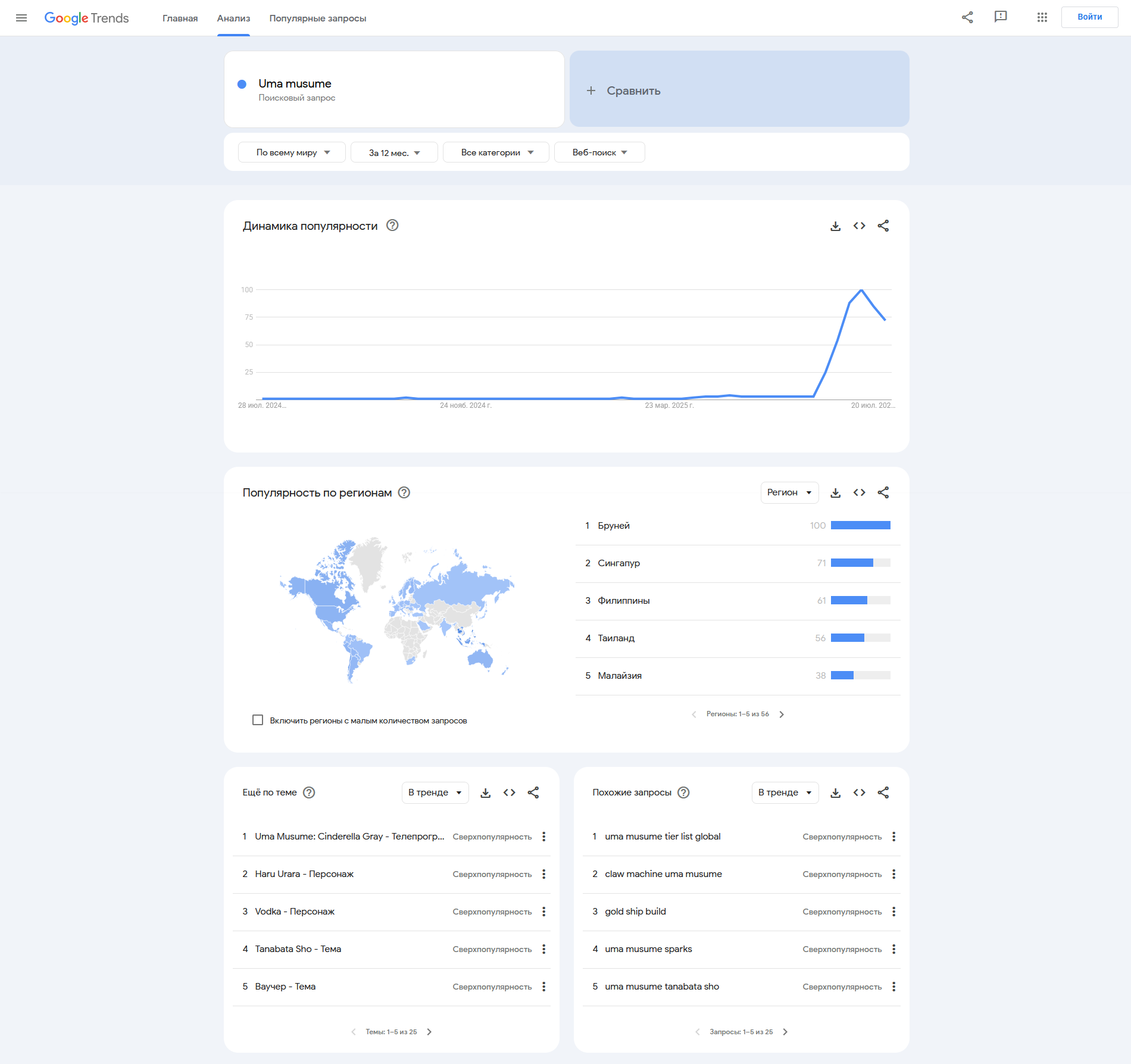Embed the Популярность по регионам widget
This screenshot has height=1064, width=1131.
[860, 492]
